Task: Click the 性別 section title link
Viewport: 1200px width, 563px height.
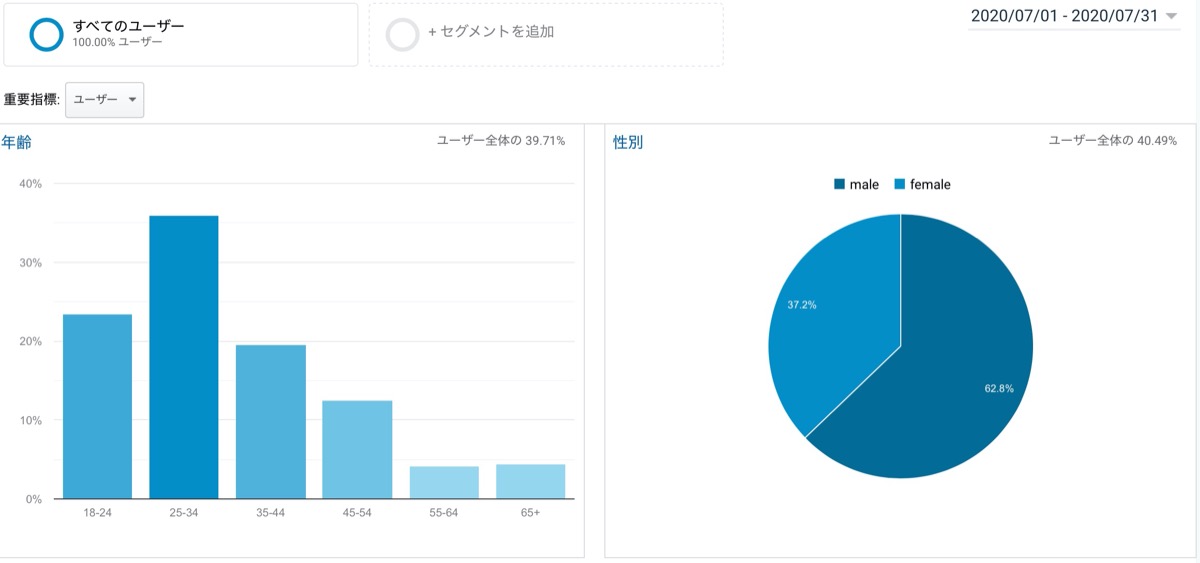Action: (628, 143)
